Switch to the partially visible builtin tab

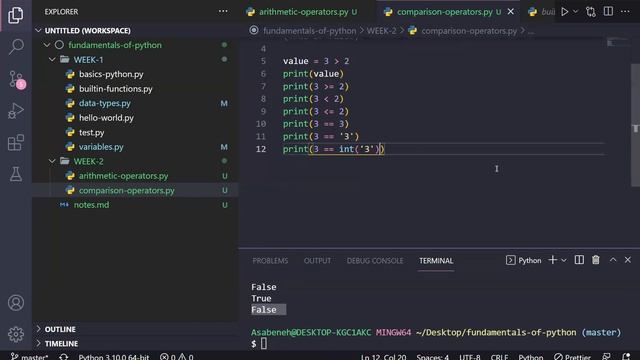541,12
